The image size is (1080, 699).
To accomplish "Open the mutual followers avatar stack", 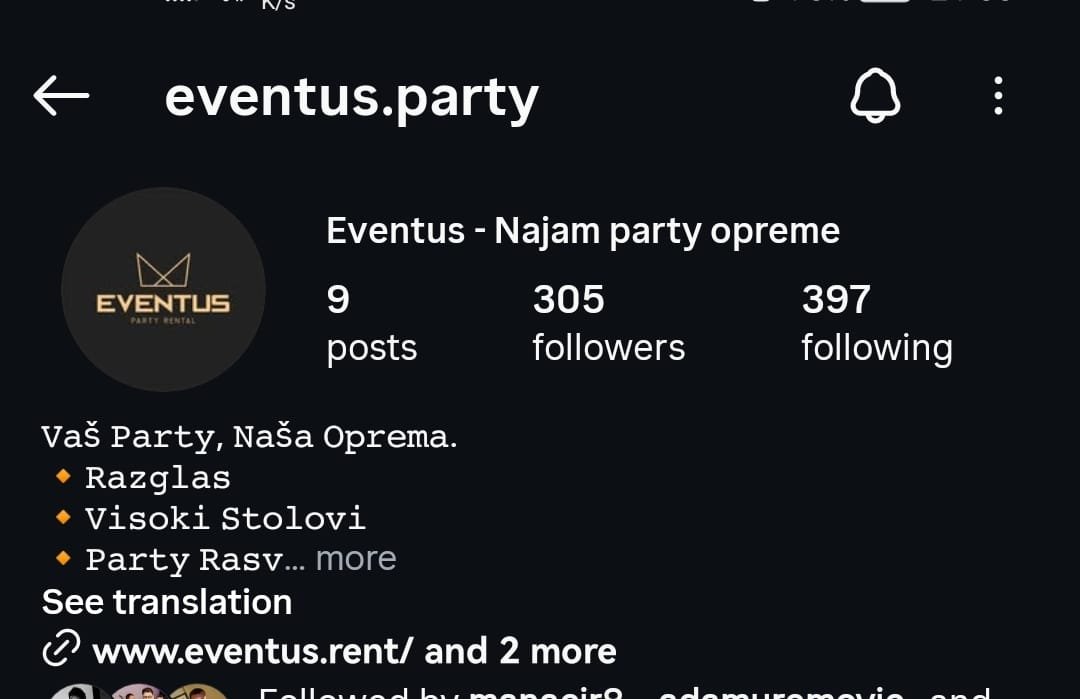I will 140,691.
